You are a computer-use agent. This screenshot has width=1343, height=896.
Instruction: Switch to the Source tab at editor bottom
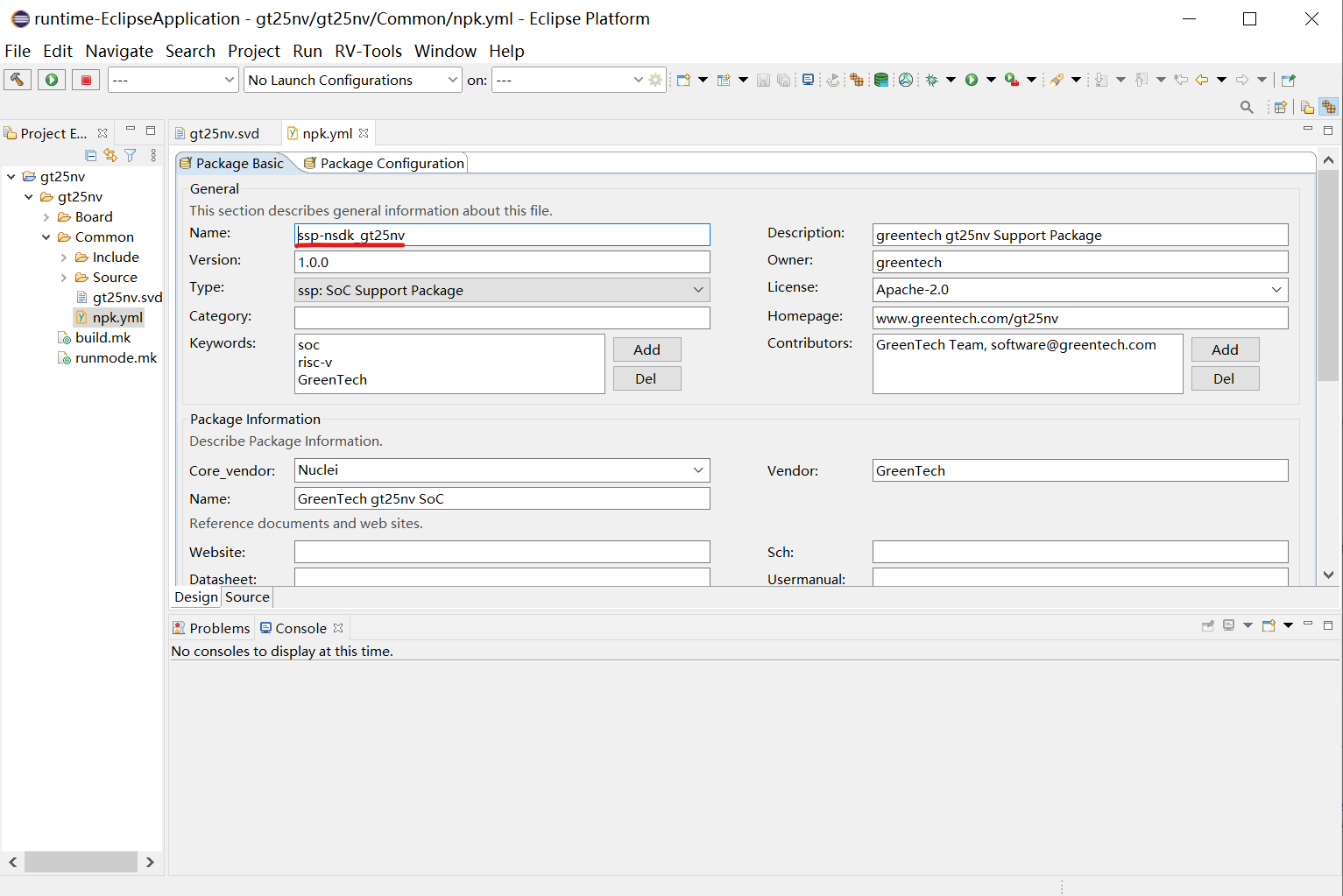[247, 597]
